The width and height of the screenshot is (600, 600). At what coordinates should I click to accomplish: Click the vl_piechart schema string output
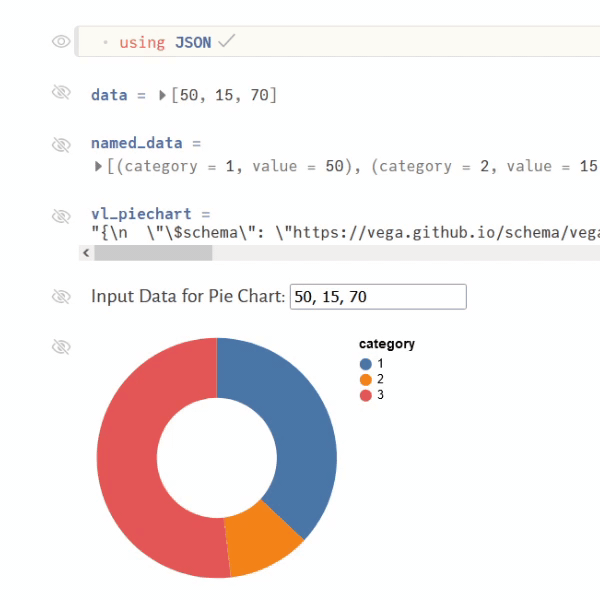pos(346,233)
